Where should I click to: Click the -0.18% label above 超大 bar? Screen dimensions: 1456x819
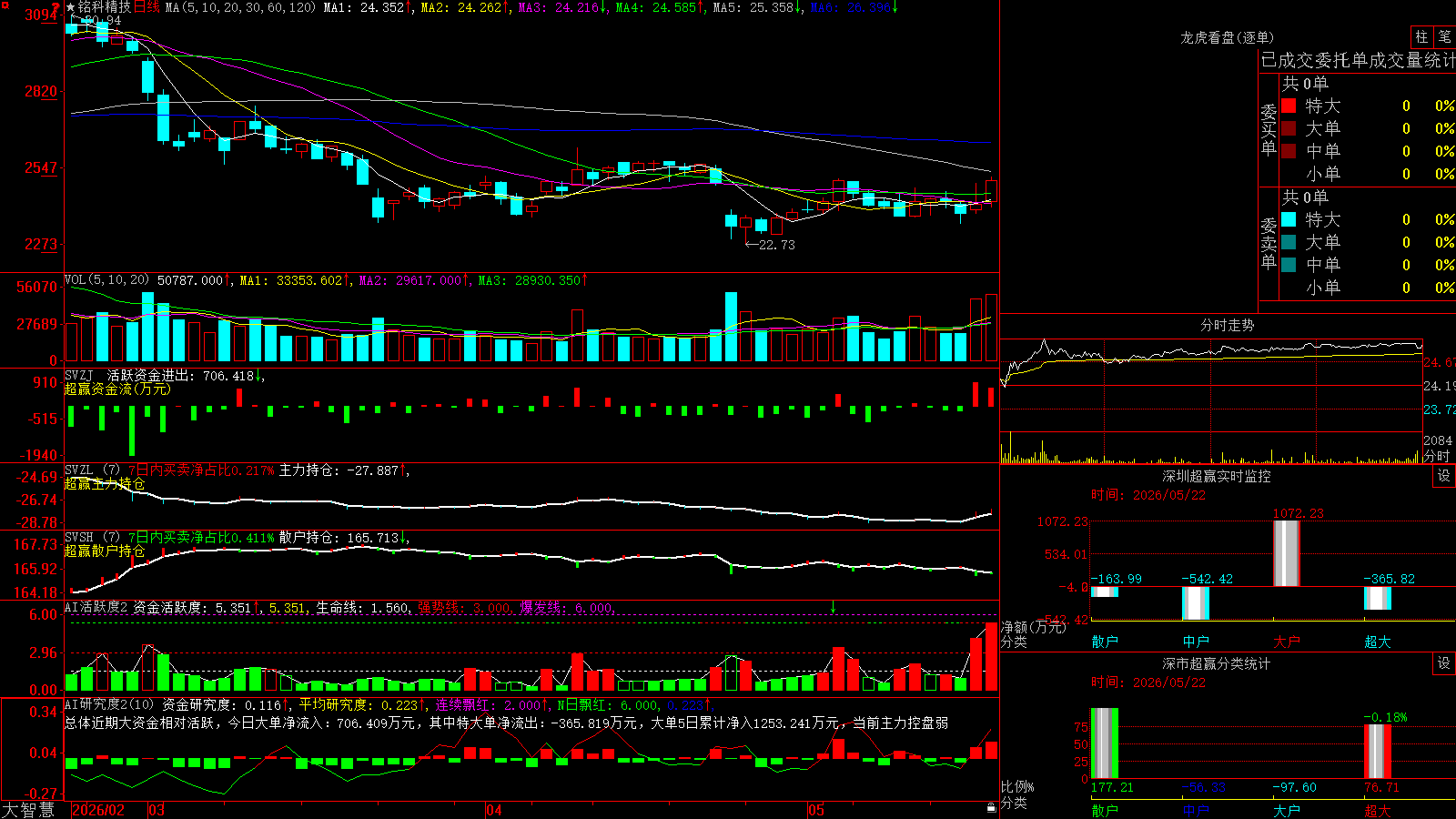click(1386, 717)
